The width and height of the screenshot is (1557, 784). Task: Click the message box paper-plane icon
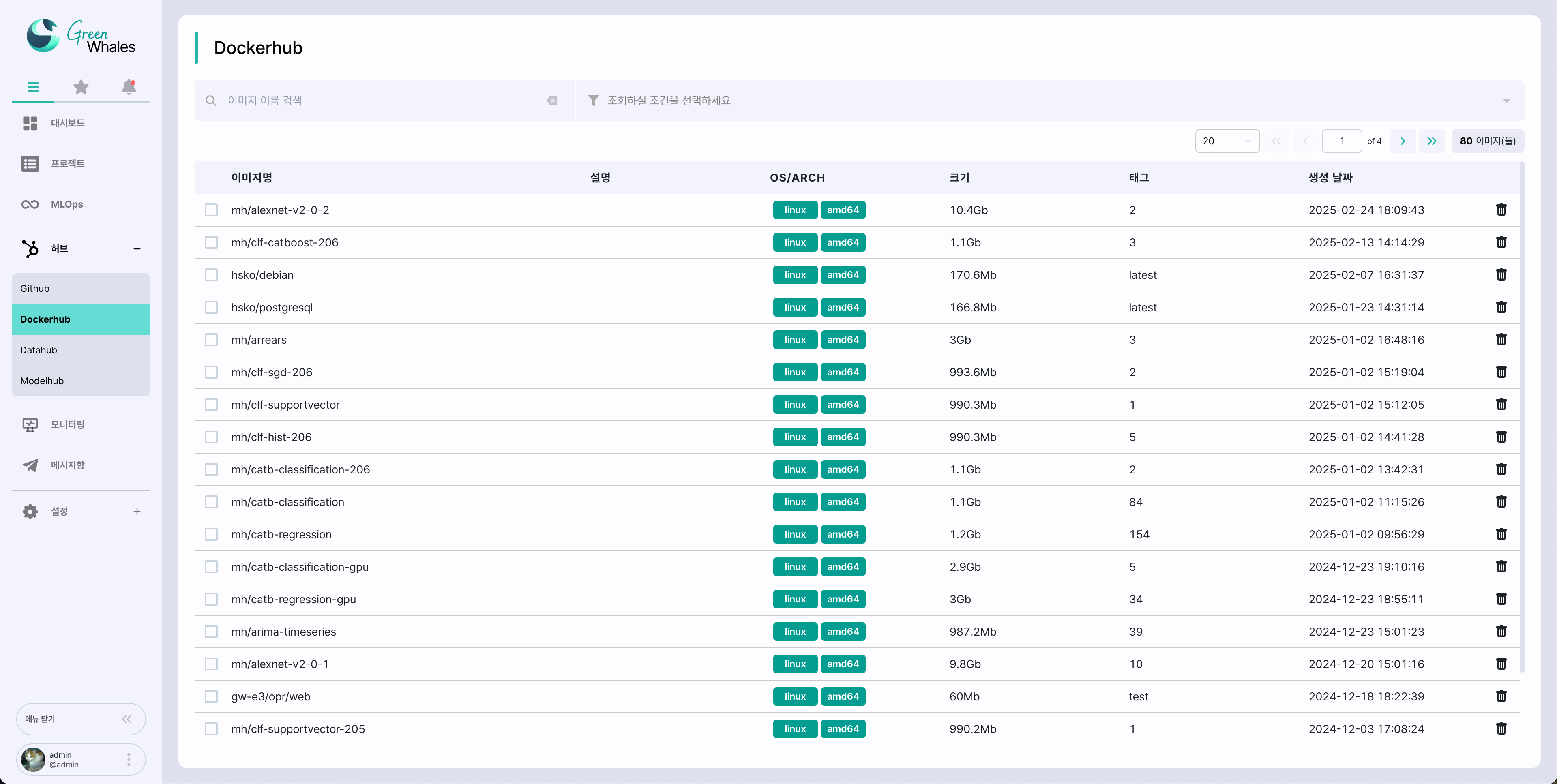[x=30, y=465]
